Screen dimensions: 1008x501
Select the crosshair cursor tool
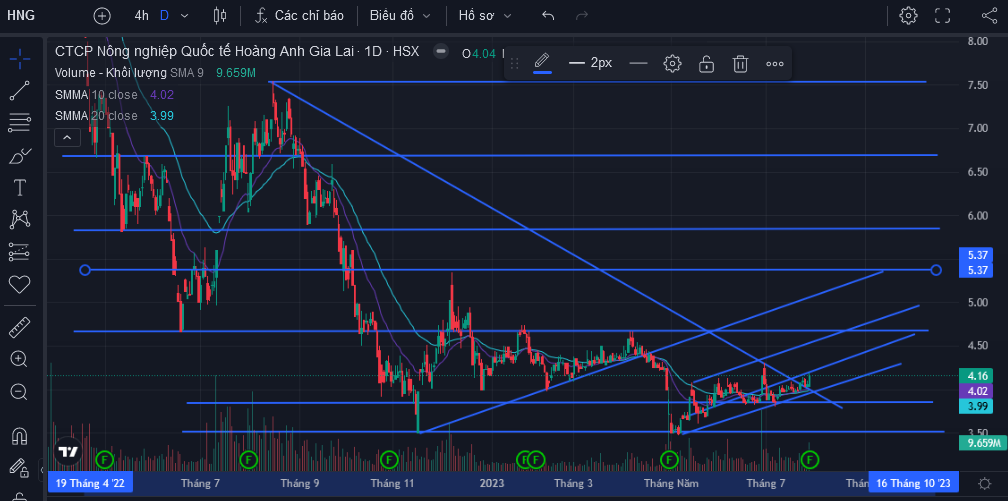[20, 59]
